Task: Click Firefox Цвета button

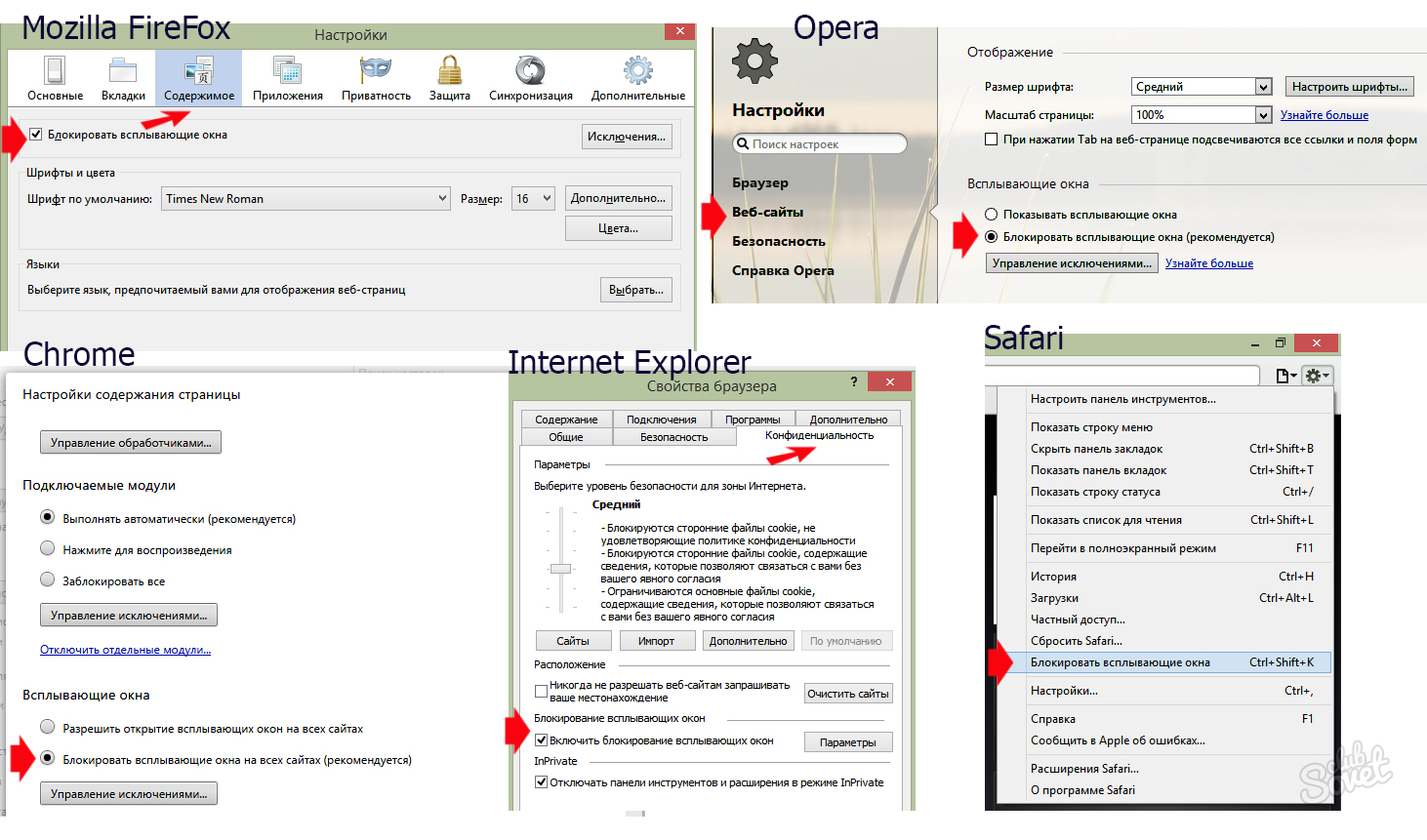Action: coord(619,228)
